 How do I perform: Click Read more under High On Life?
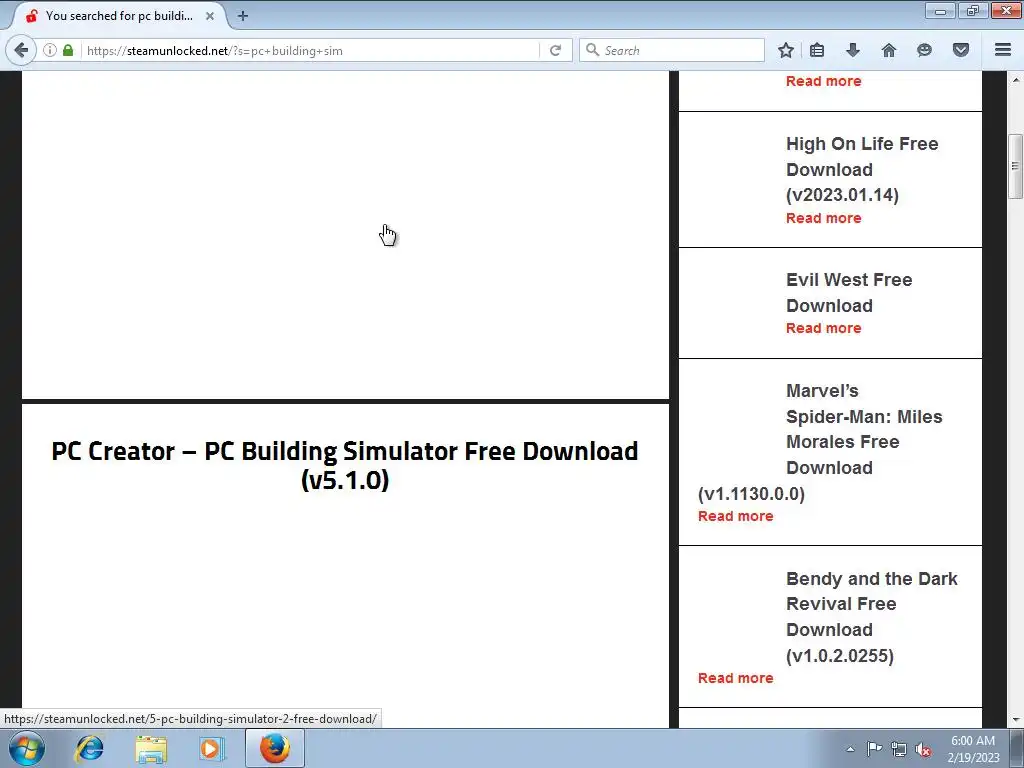point(824,218)
